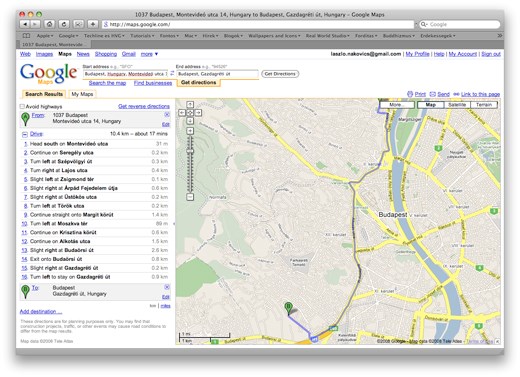Switch to the My Maps tab
Screen dimensions: 520x377
[x=82, y=94]
